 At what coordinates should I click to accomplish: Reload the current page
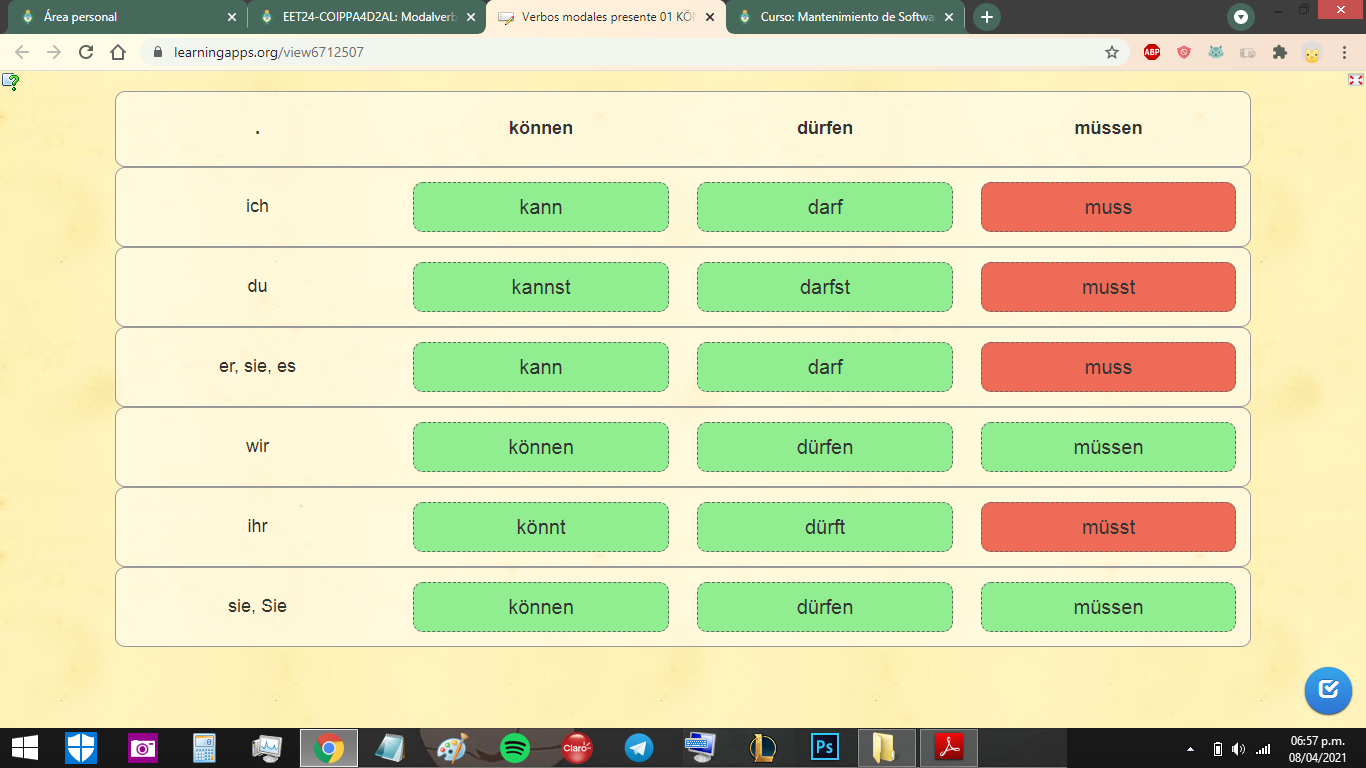(x=86, y=52)
